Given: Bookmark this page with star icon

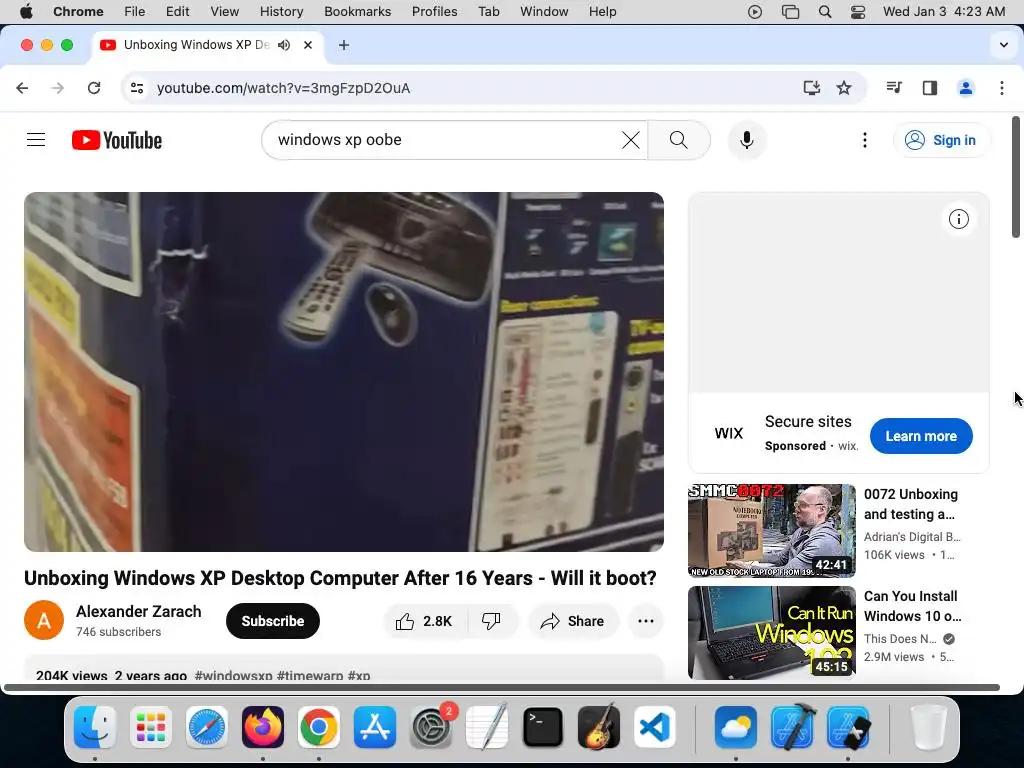Looking at the screenshot, I should [x=844, y=88].
